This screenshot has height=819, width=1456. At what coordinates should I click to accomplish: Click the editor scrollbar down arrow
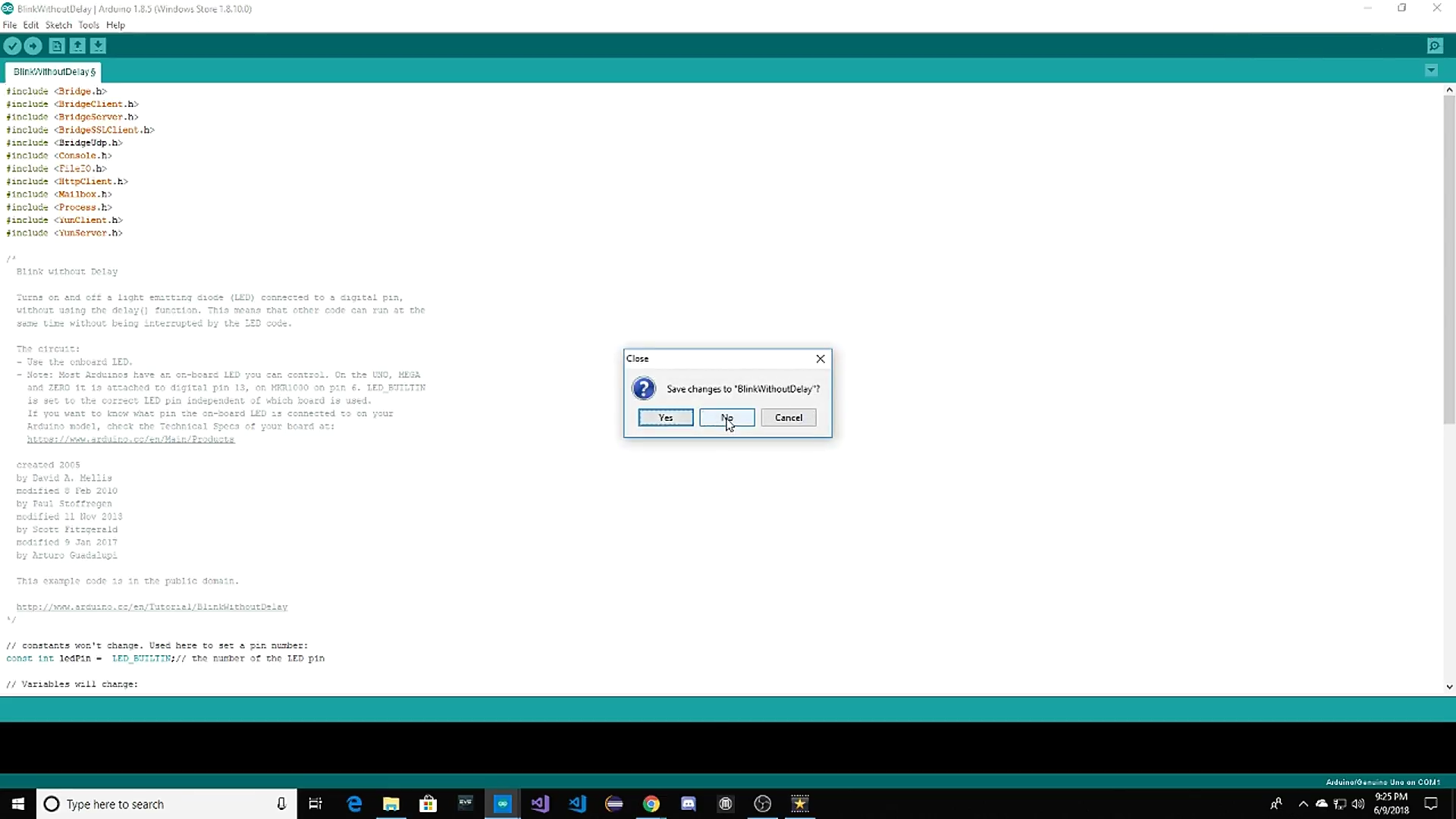[1449, 686]
